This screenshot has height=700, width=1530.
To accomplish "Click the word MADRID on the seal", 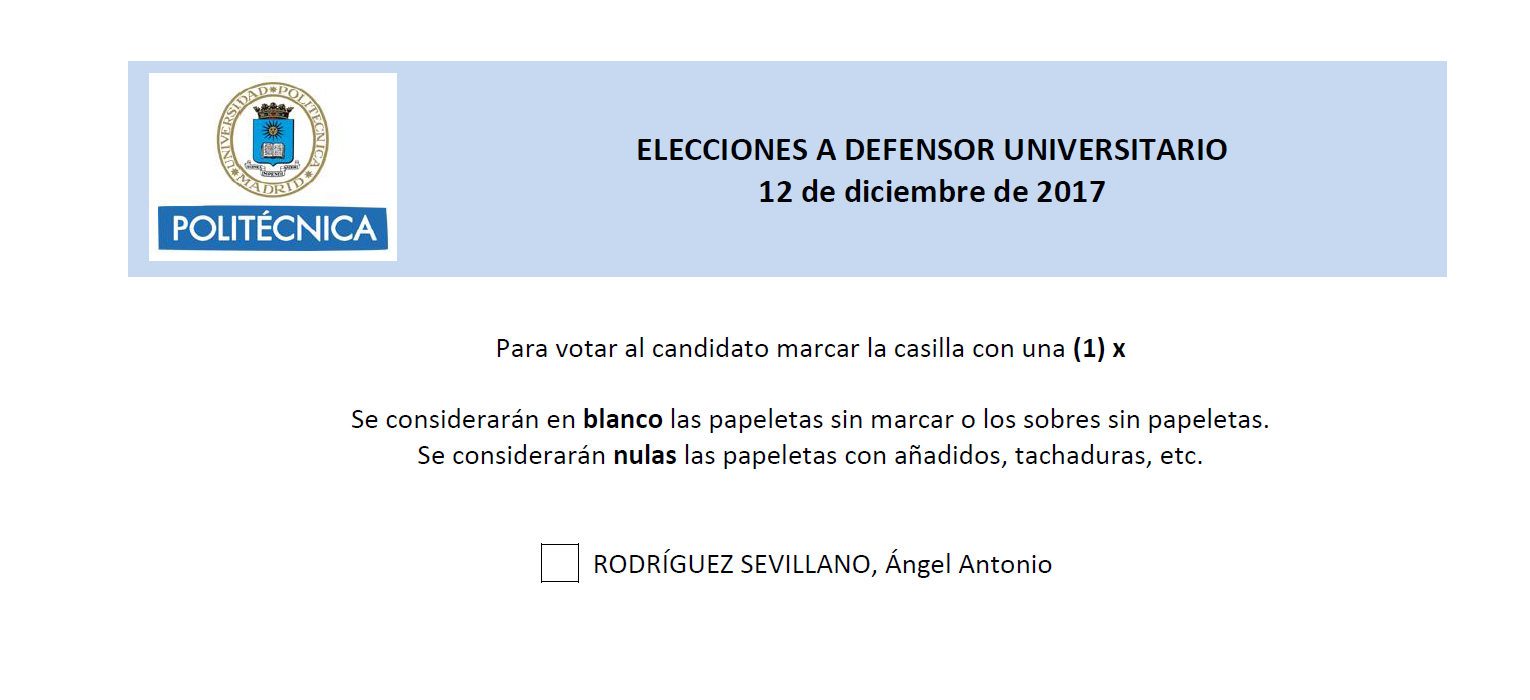I will pyautogui.click(x=273, y=185).
